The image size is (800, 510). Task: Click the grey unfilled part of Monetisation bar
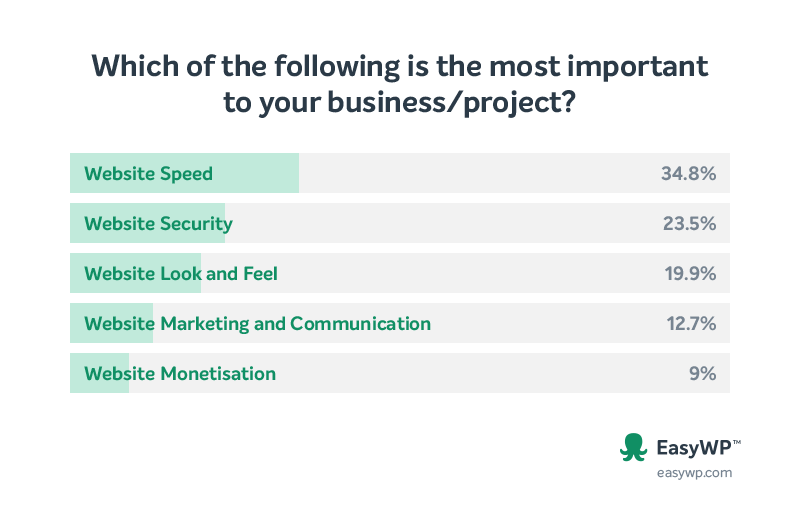(x=430, y=373)
